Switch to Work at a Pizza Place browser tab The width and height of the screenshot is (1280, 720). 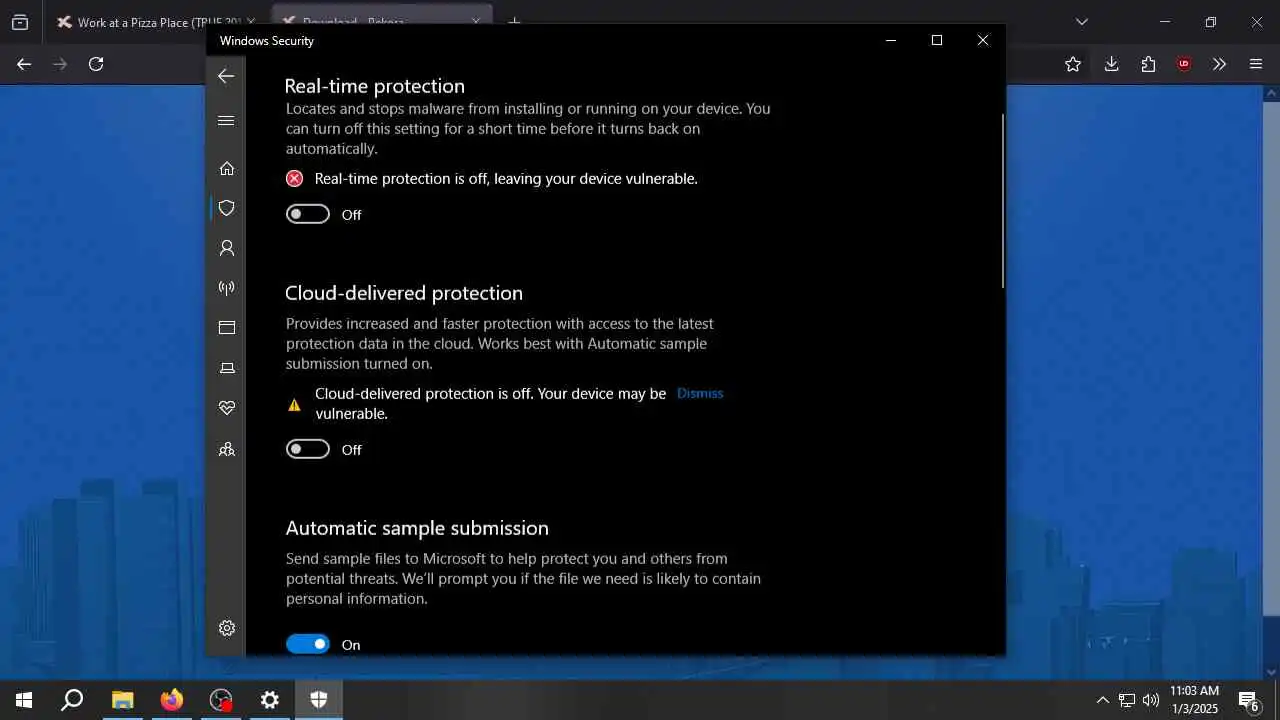pos(154,22)
